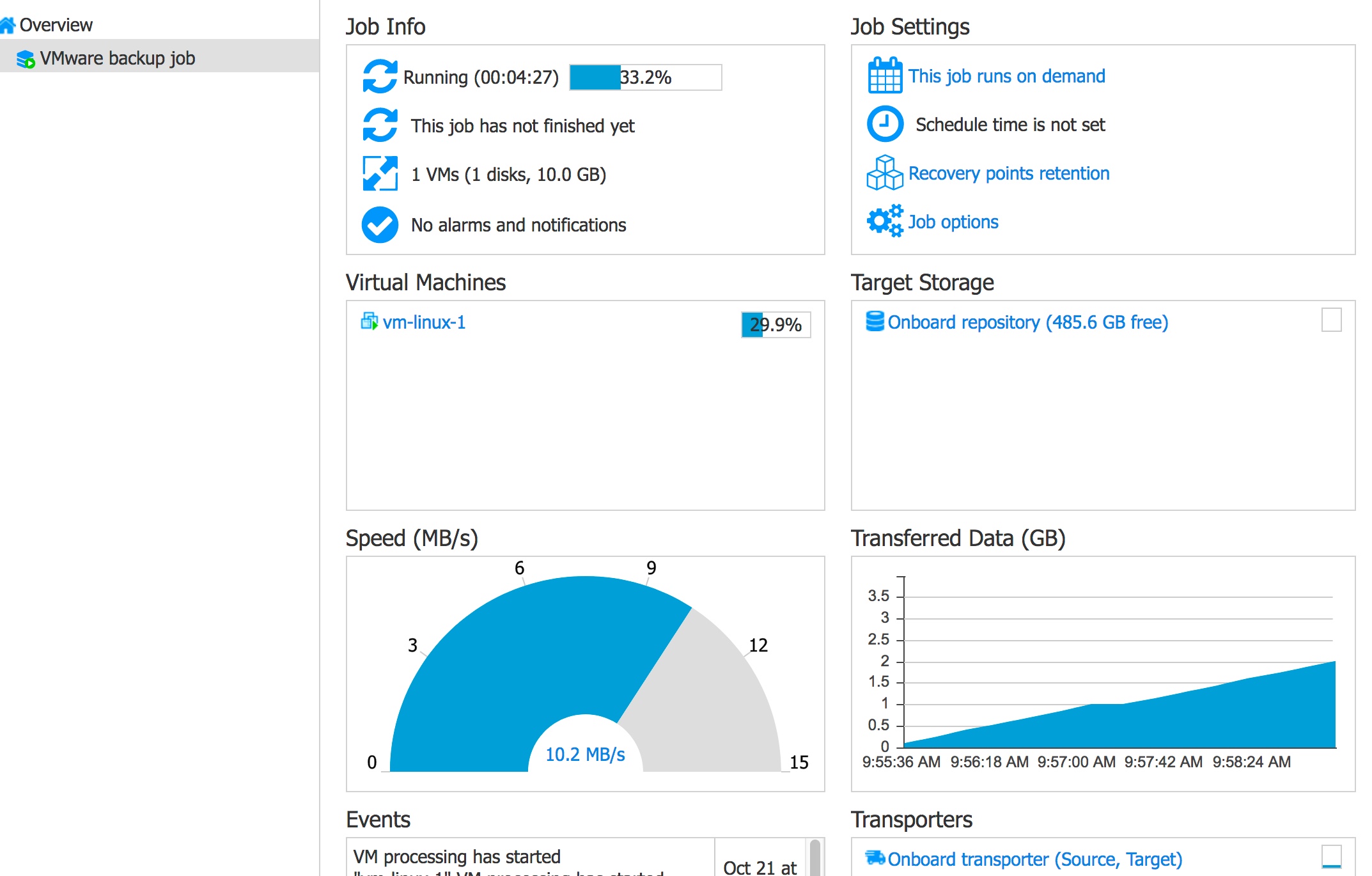Image resolution: width=1372 pixels, height=876 pixels.
Task: Click the Onboard repository usage indicator box
Action: [1332, 320]
